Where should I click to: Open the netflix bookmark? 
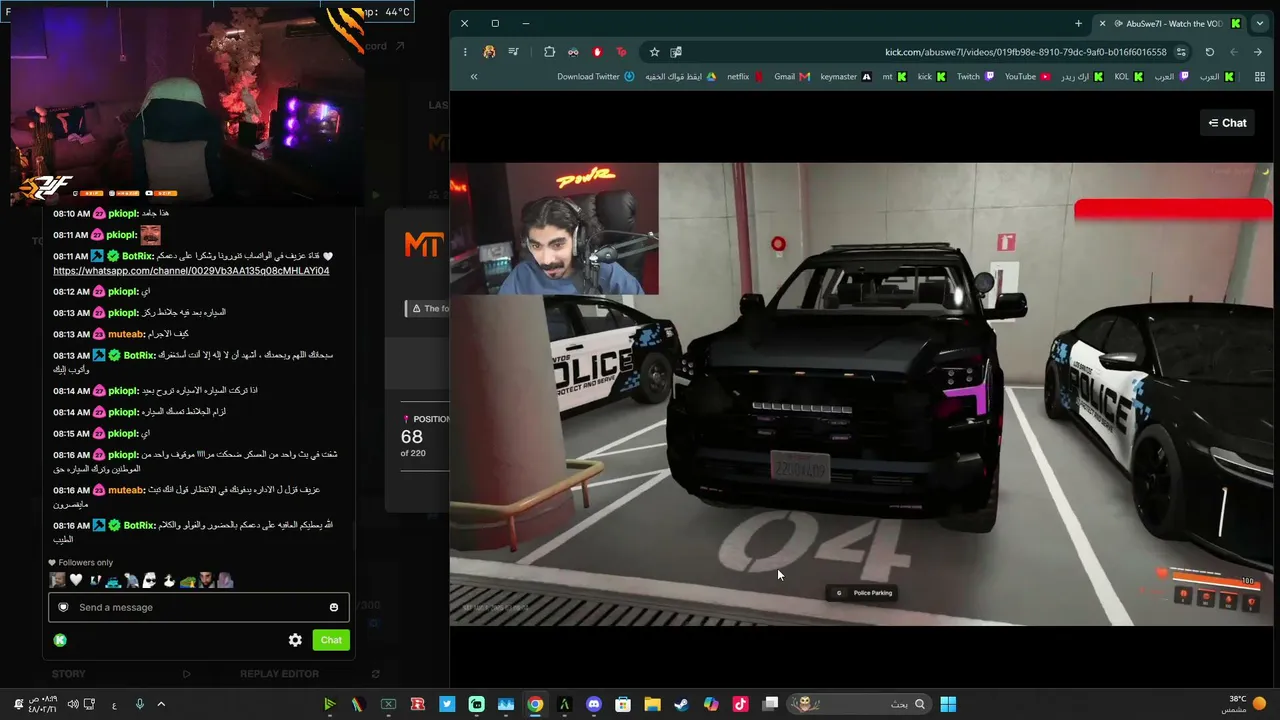(745, 77)
